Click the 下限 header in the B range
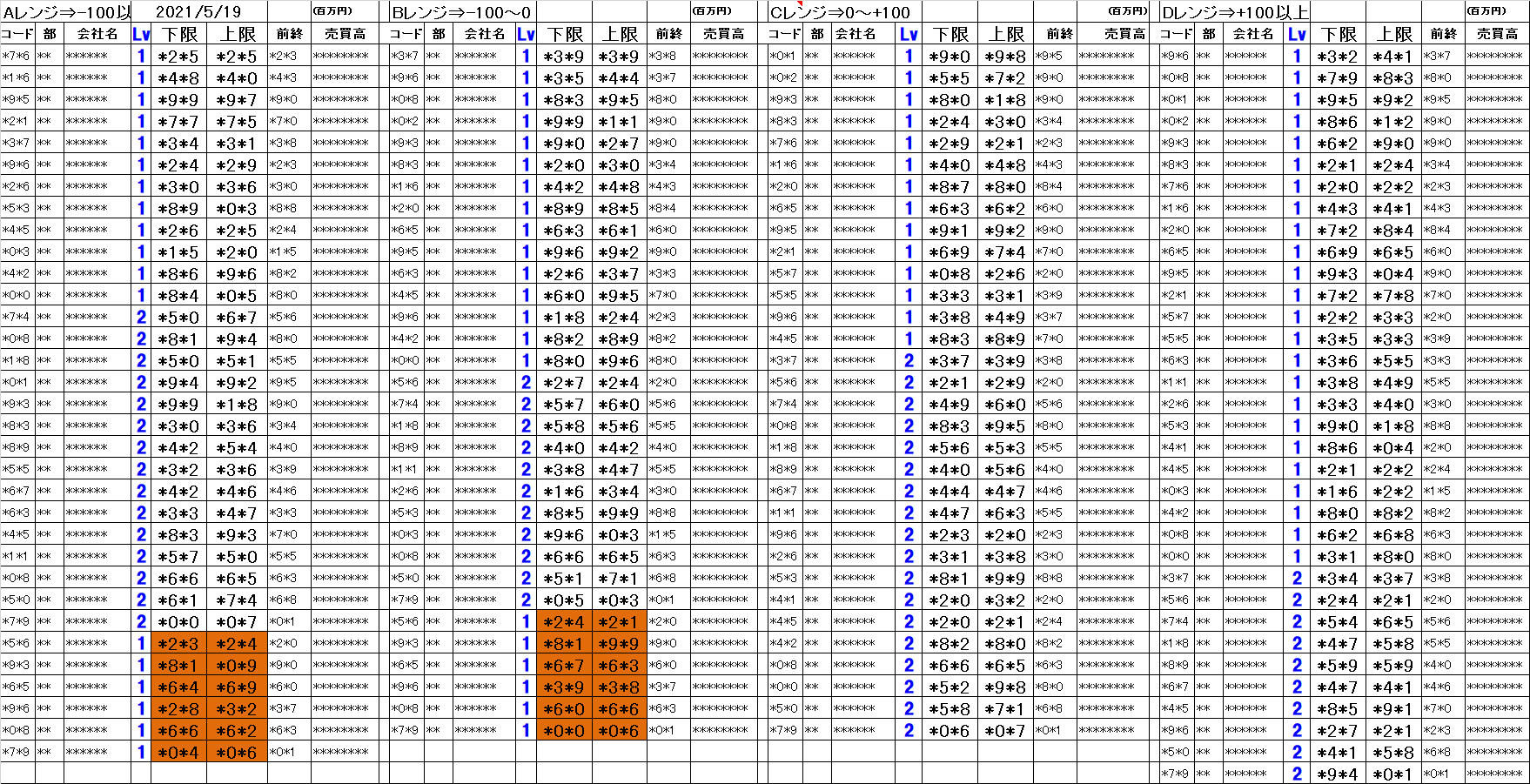The height and width of the screenshot is (784, 1530). pos(565,34)
